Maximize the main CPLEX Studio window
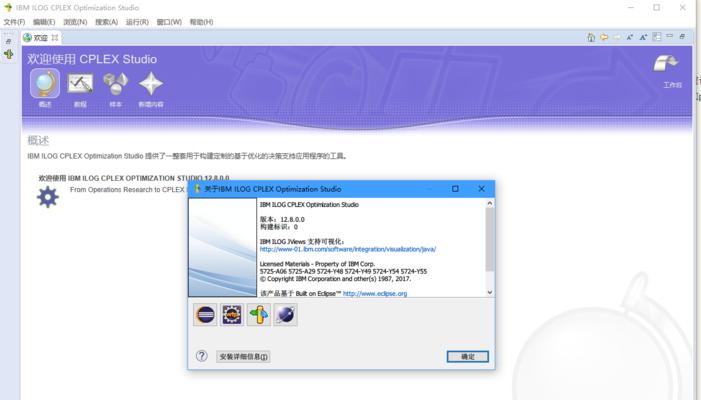The width and height of the screenshot is (701, 400). pos(656,7)
